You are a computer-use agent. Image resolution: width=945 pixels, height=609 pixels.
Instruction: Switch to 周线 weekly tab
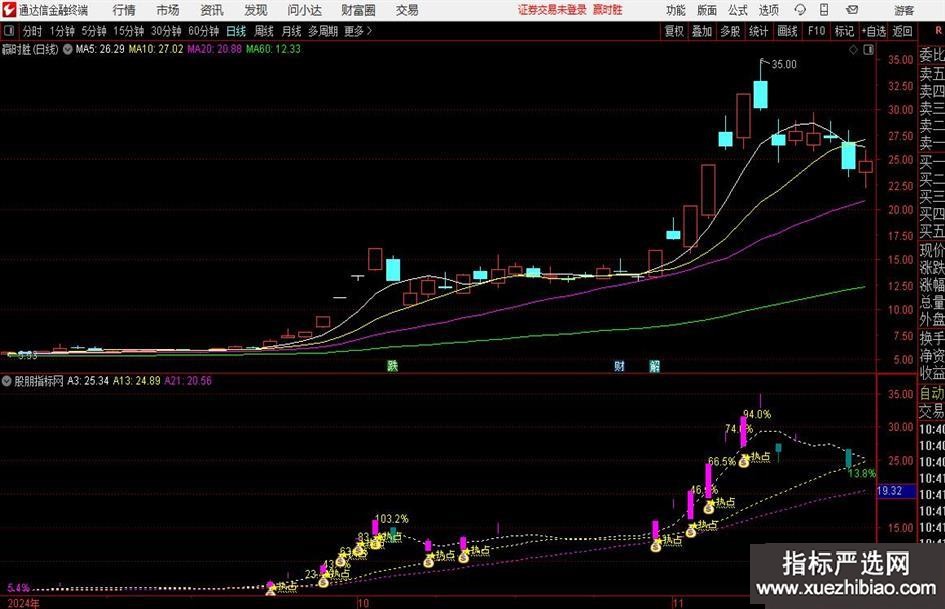264,31
